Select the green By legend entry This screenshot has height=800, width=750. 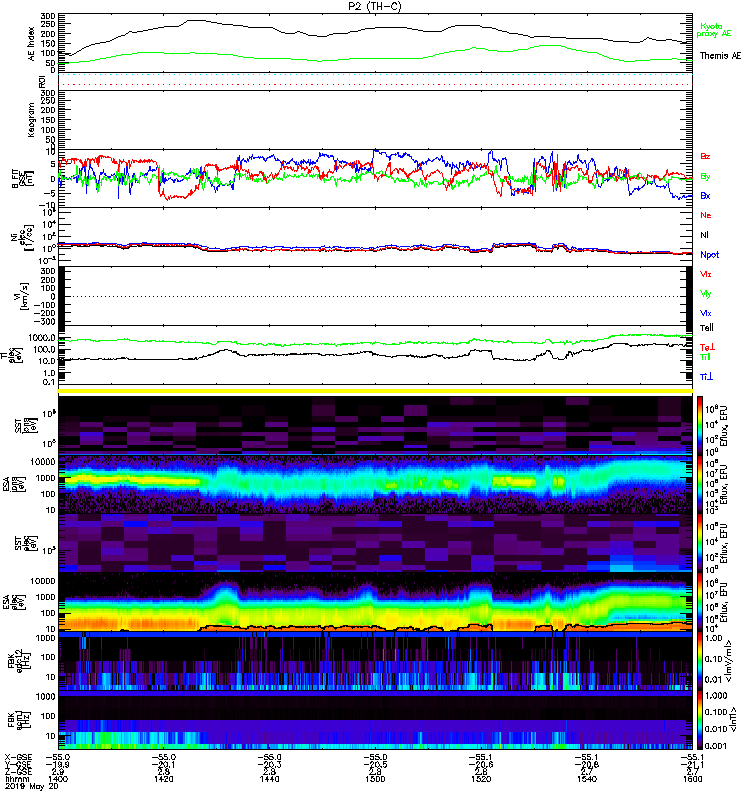pos(705,177)
